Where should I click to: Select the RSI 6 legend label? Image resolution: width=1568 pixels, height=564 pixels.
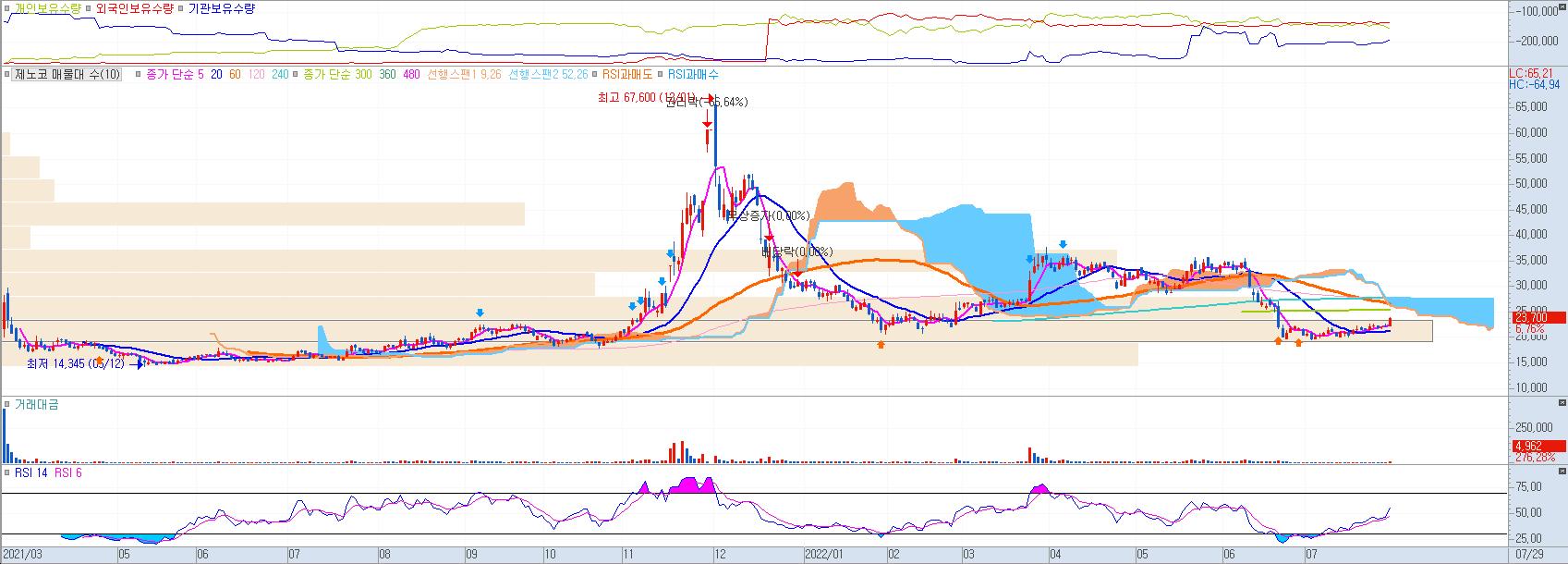coord(68,473)
